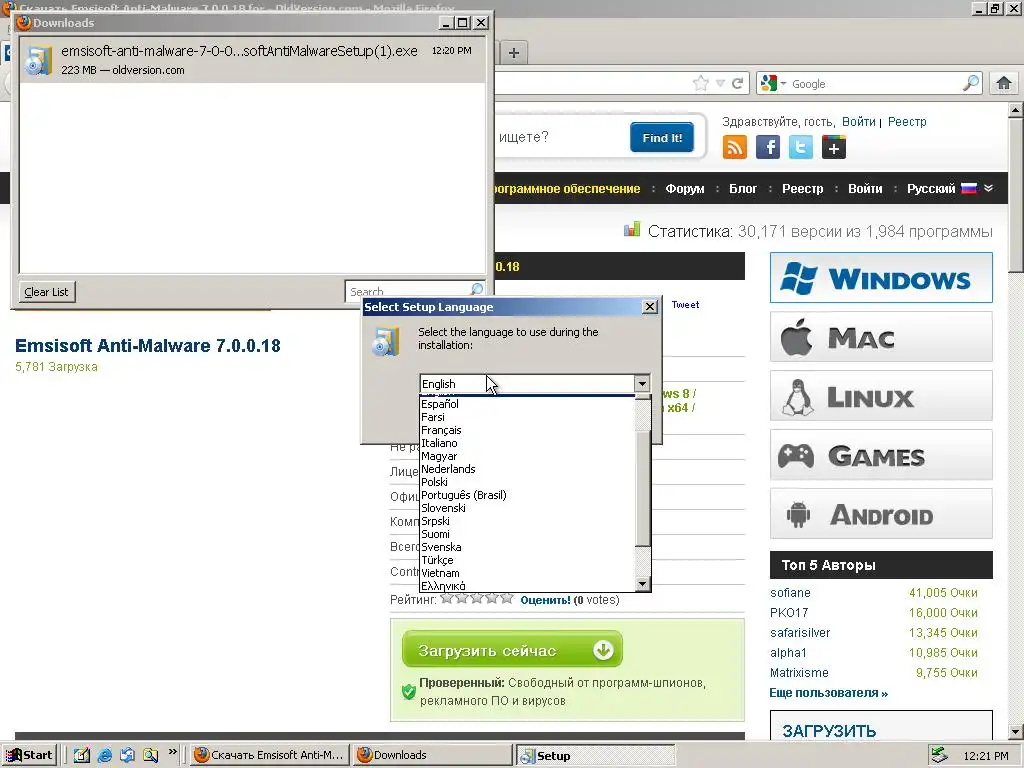Click the language list scrollbar thumb

(x=643, y=488)
